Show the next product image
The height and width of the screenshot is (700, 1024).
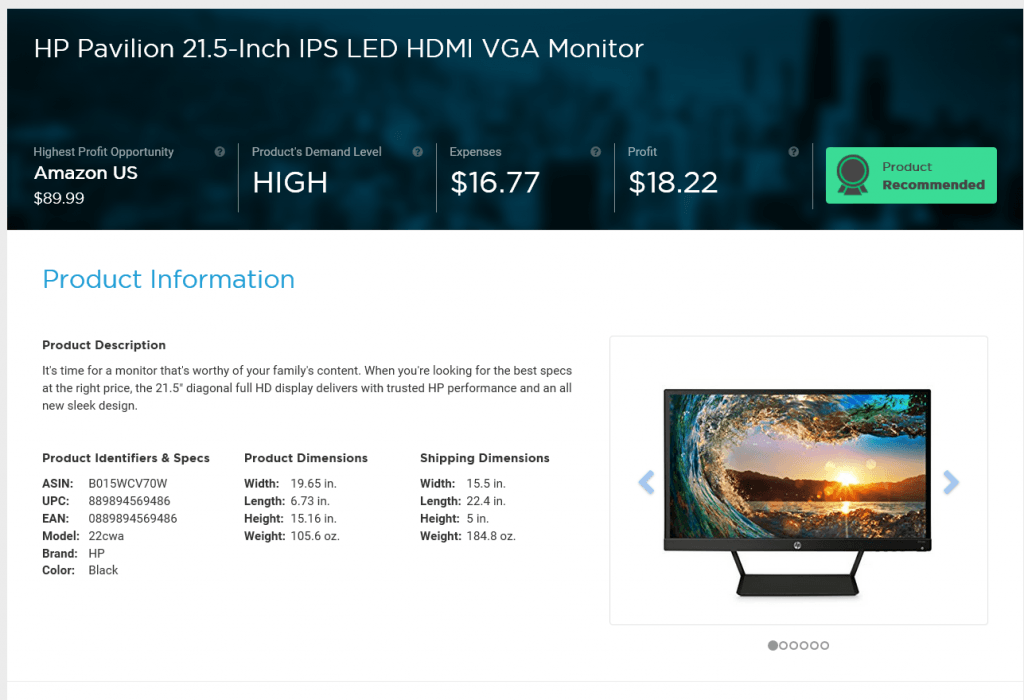(x=951, y=483)
